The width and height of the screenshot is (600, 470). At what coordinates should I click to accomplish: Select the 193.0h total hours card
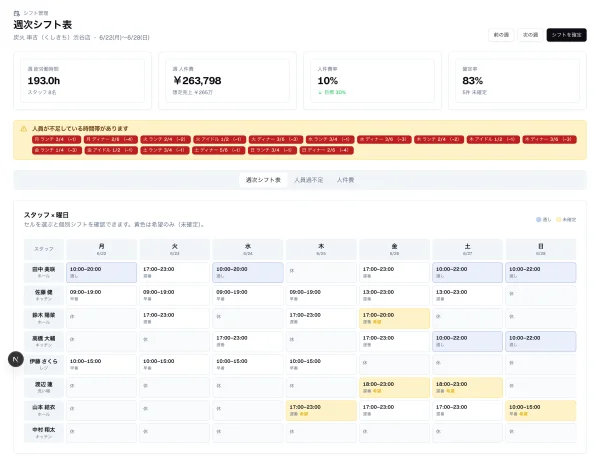(x=82, y=81)
